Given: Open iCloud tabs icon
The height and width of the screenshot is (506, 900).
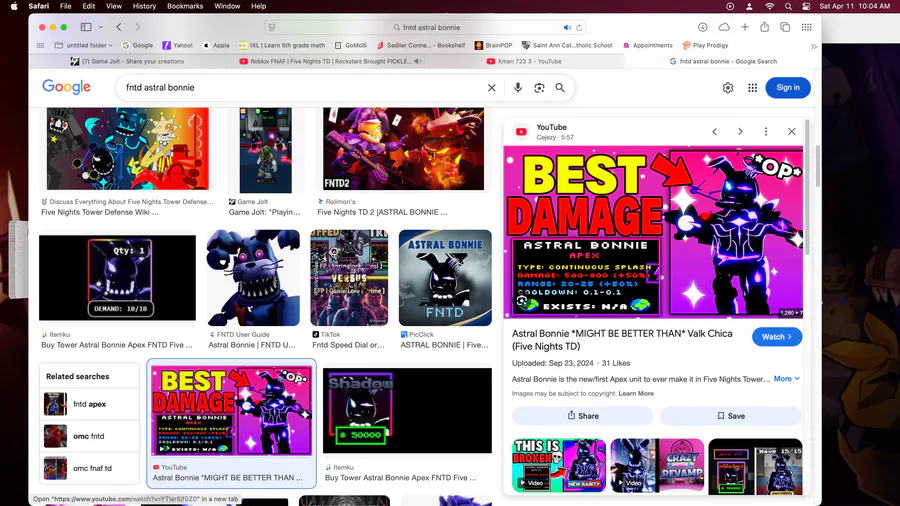Looking at the screenshot, I should pyautogui.click(x=724, y=27).
